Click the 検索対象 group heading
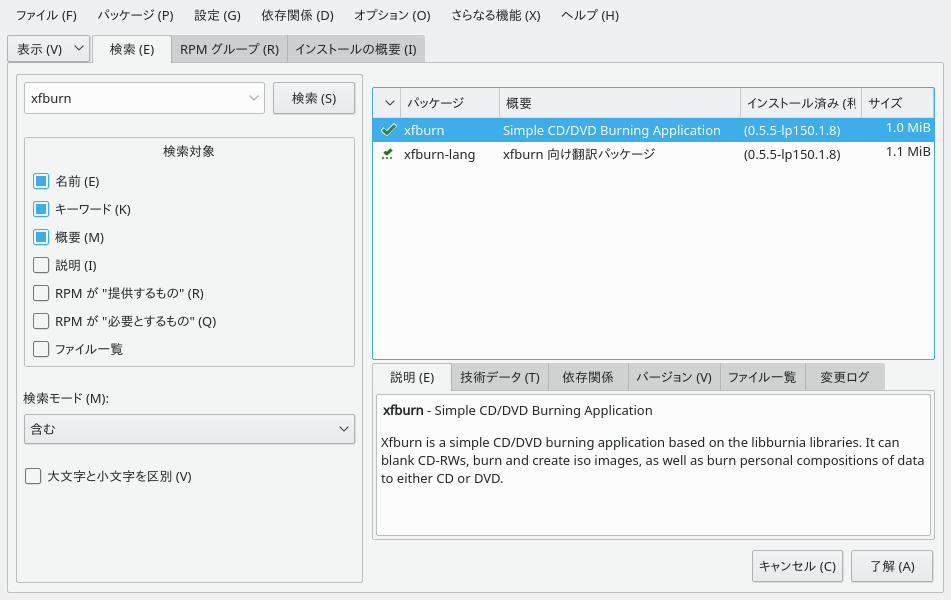Screen dimensions: 951x600 coord(189,151)
